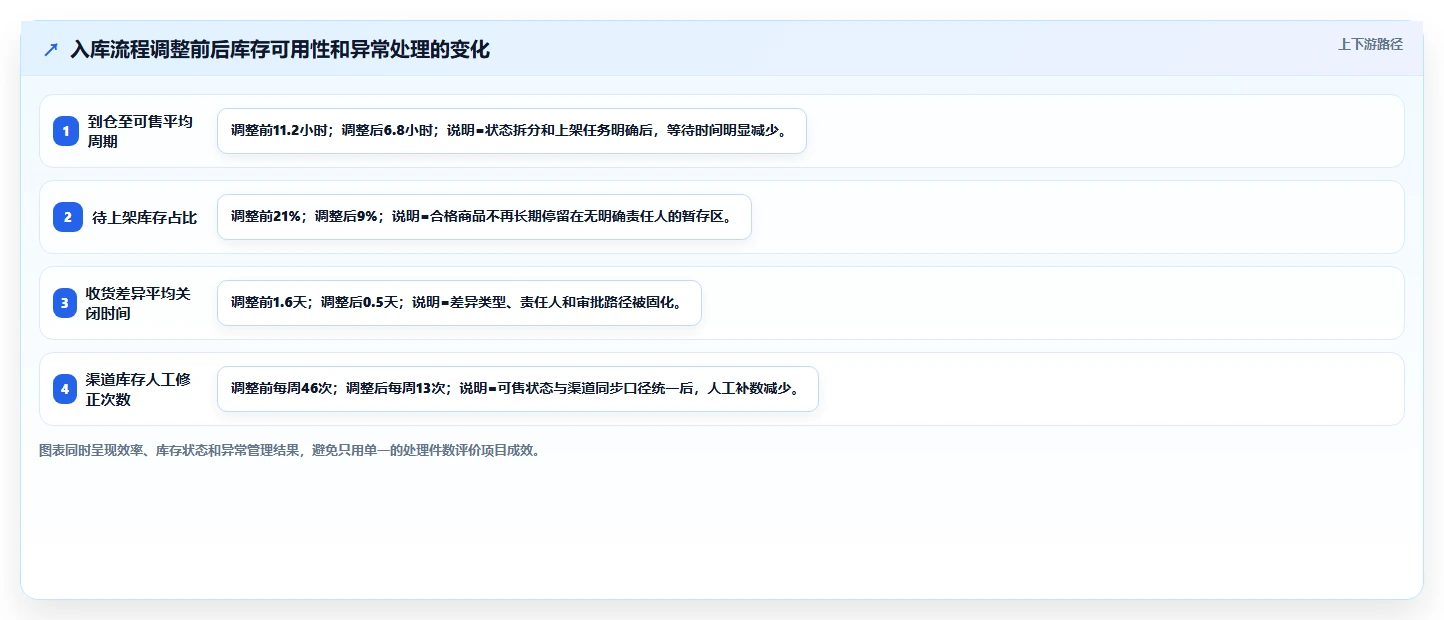The image size is (1444, 620).
Task: Click the chart title 入库流程调整前后库存可用性和异常处理的变化
Action: click(x=280, y=49)
